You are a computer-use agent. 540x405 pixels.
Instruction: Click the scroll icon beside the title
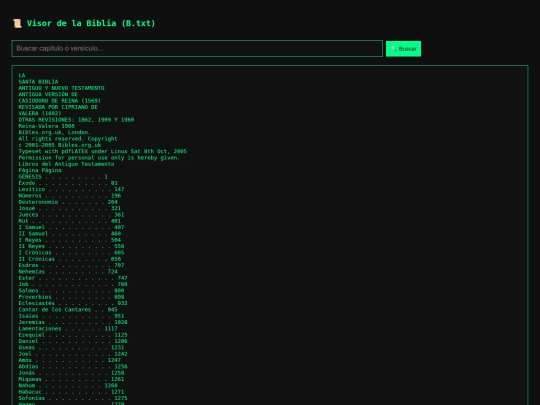(x=17, y=23)
